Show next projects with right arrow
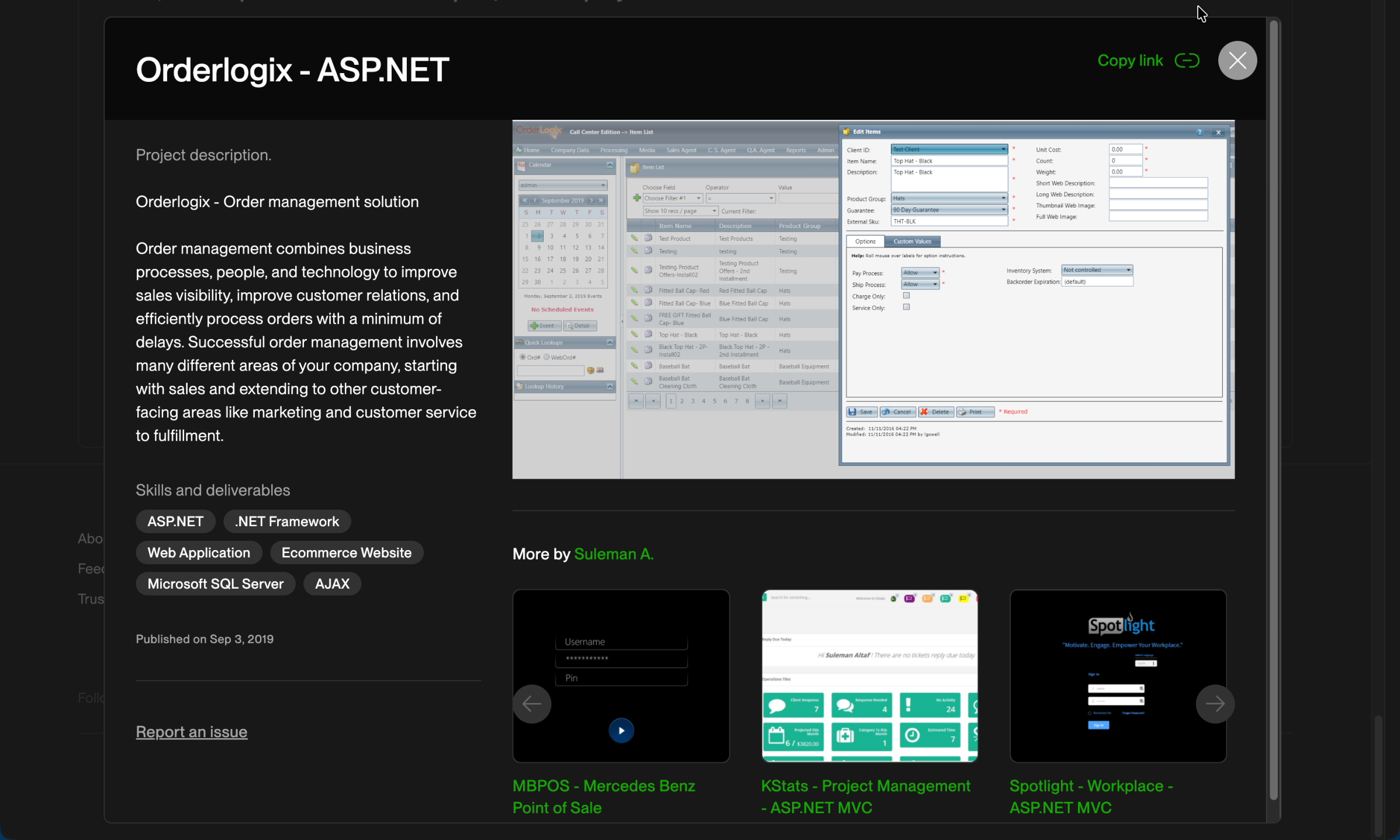 click(x=1215, y=704)
